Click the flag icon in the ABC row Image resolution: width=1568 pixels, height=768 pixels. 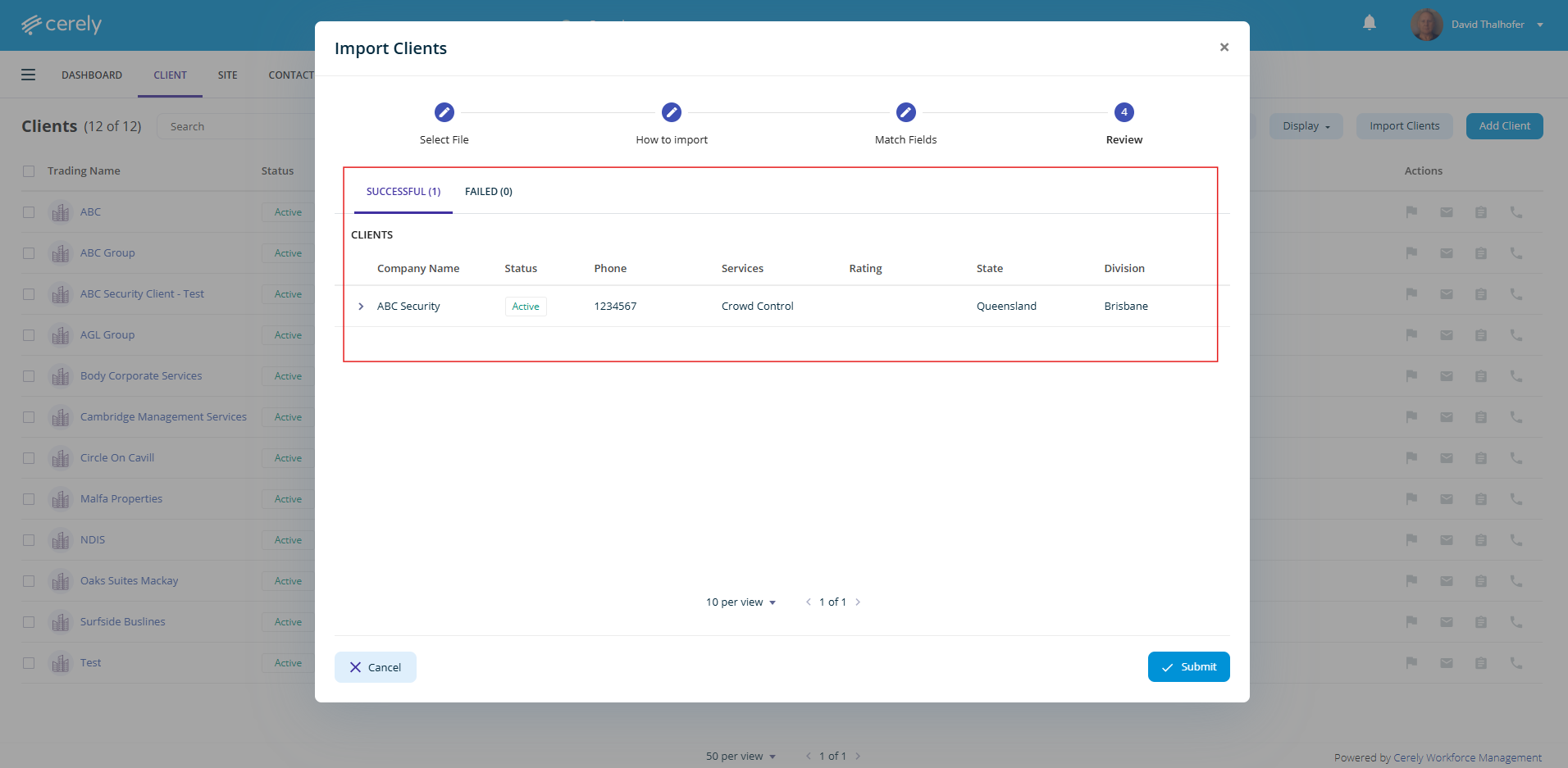click(1411, 211)
